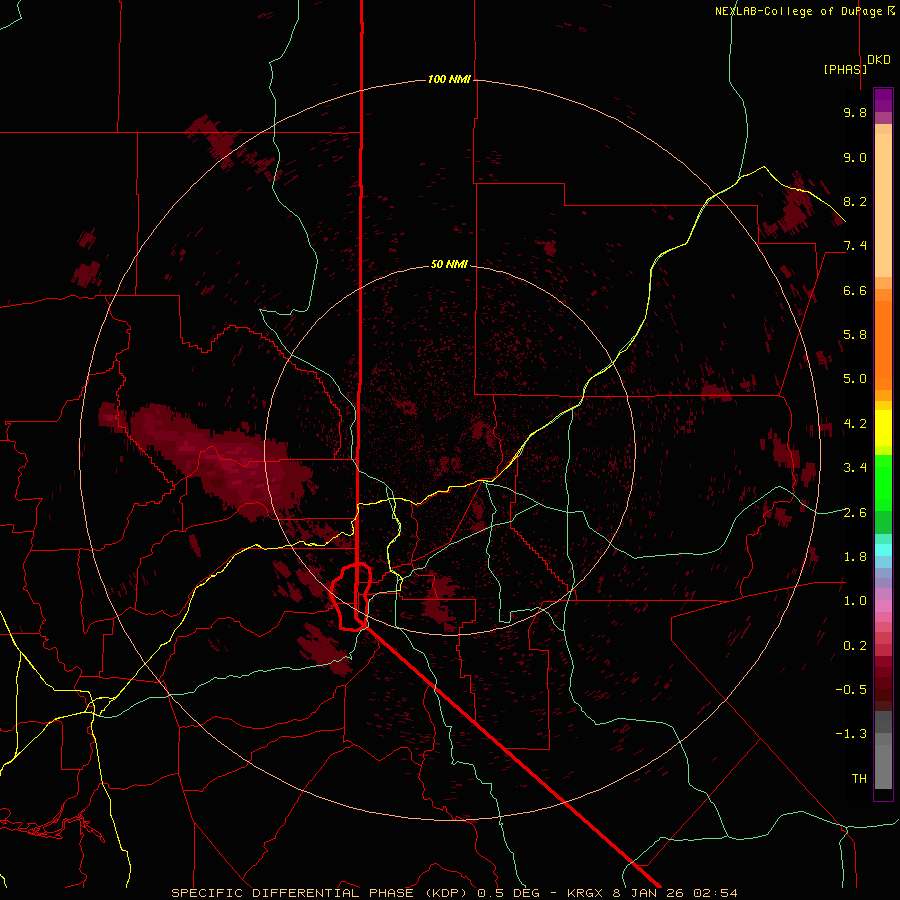
Task: Click the DKD label above the scale
Action: pyautogui.click(x=879, y=60)
